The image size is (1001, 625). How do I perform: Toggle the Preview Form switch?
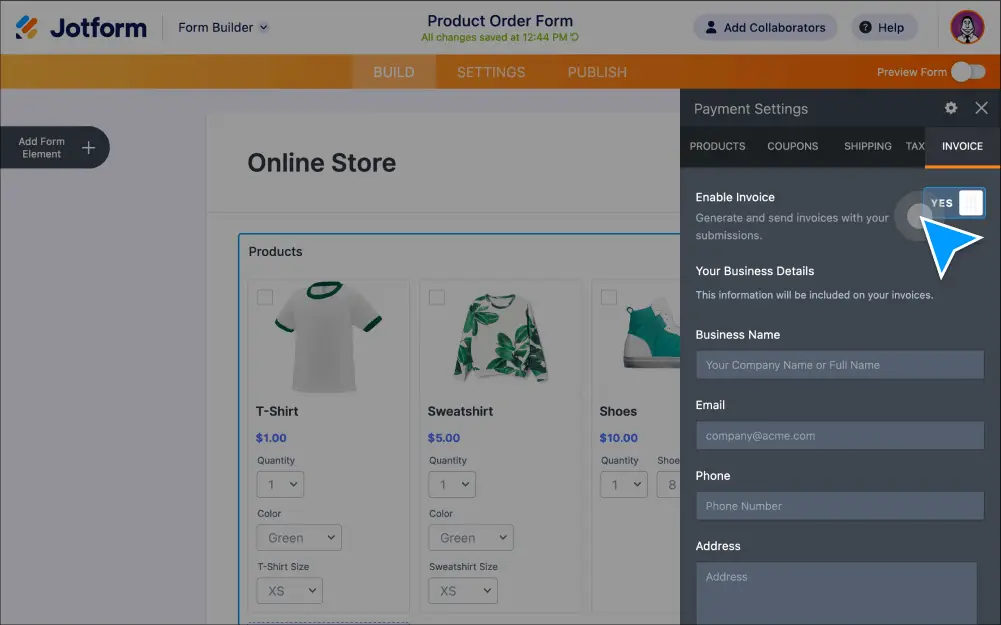[967, 72]
